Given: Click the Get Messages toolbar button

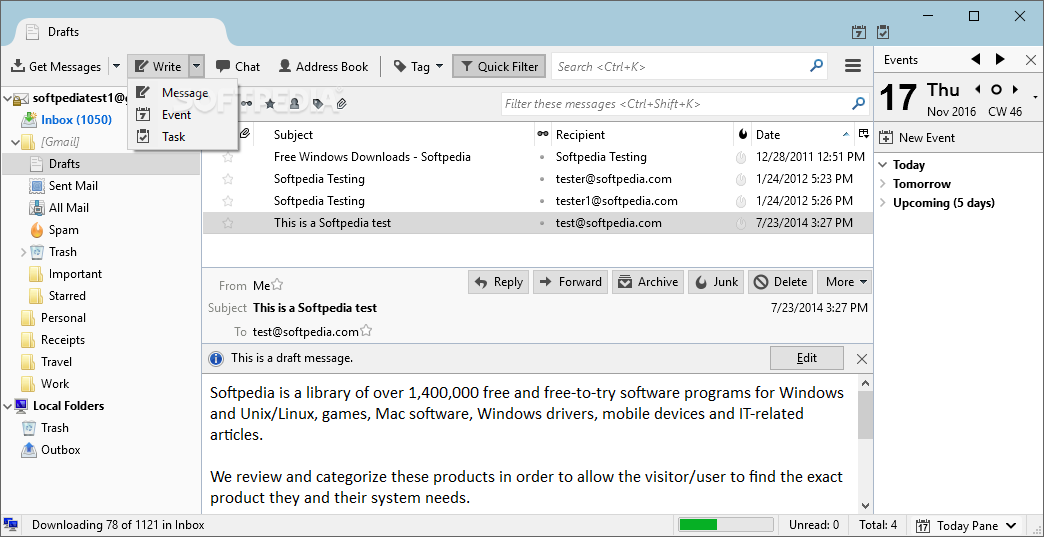Looking at the screenshot, I should tap(56, 67).
